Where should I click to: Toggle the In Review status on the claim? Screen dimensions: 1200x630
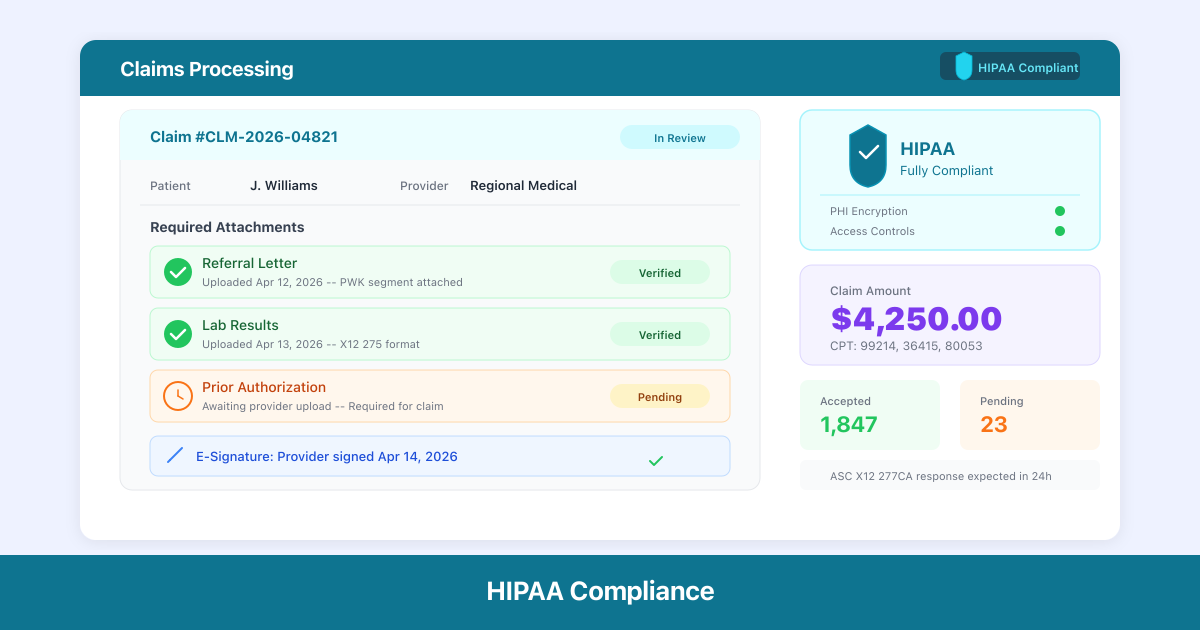680,137
